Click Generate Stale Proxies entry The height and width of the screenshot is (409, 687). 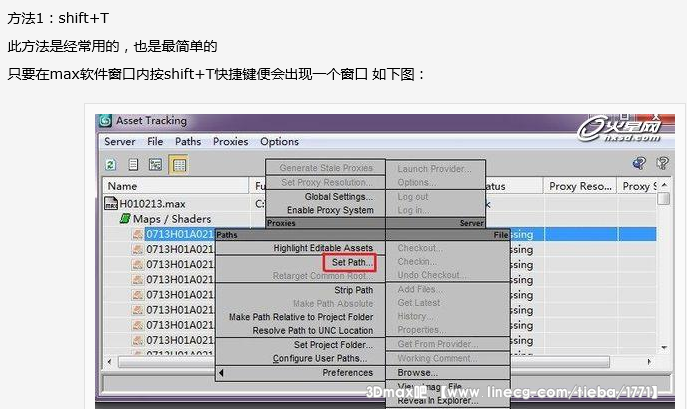pos(326,168)
